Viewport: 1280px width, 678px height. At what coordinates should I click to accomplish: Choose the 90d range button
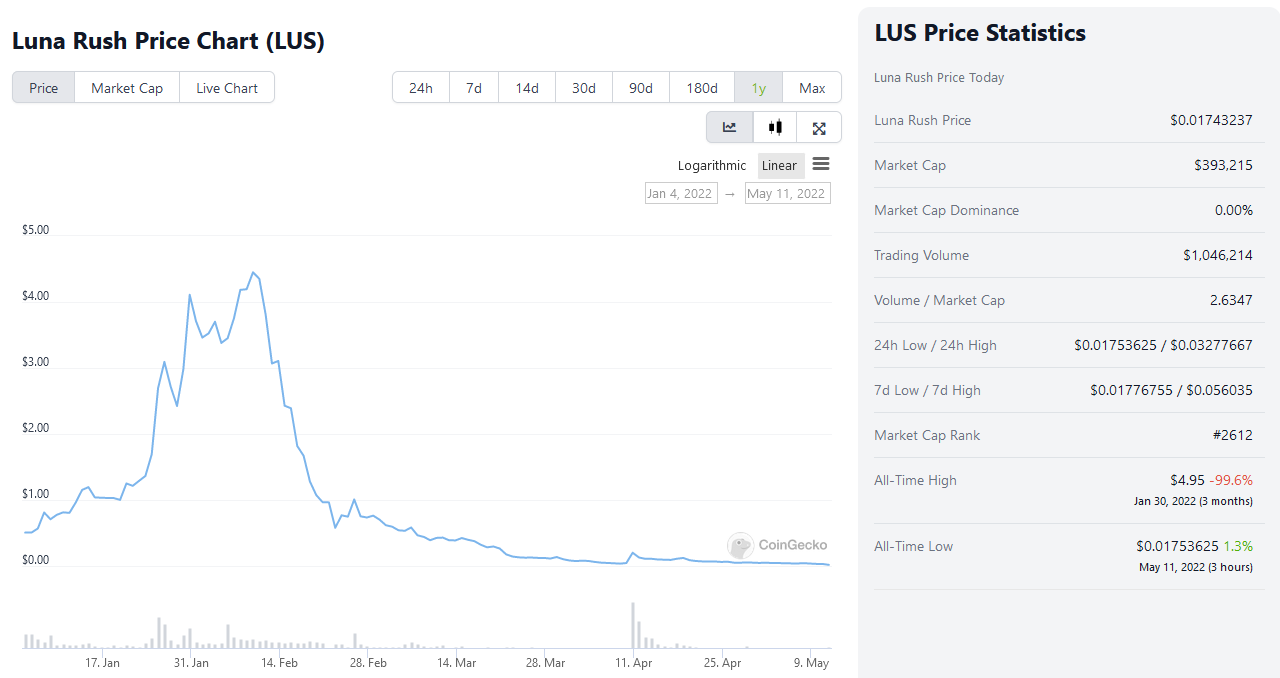click(641, 88)
